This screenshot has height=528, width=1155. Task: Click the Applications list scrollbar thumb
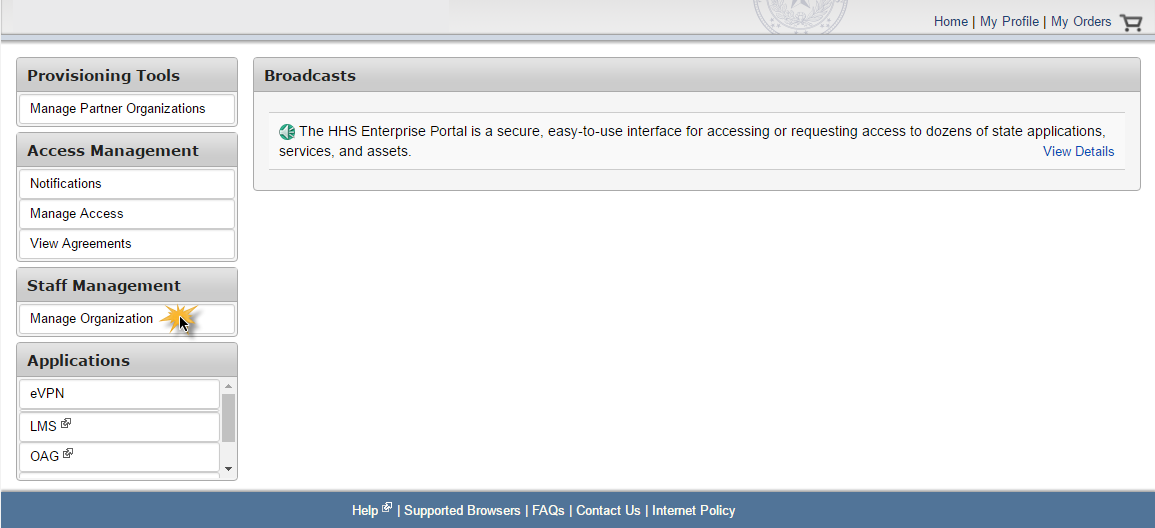228,418
